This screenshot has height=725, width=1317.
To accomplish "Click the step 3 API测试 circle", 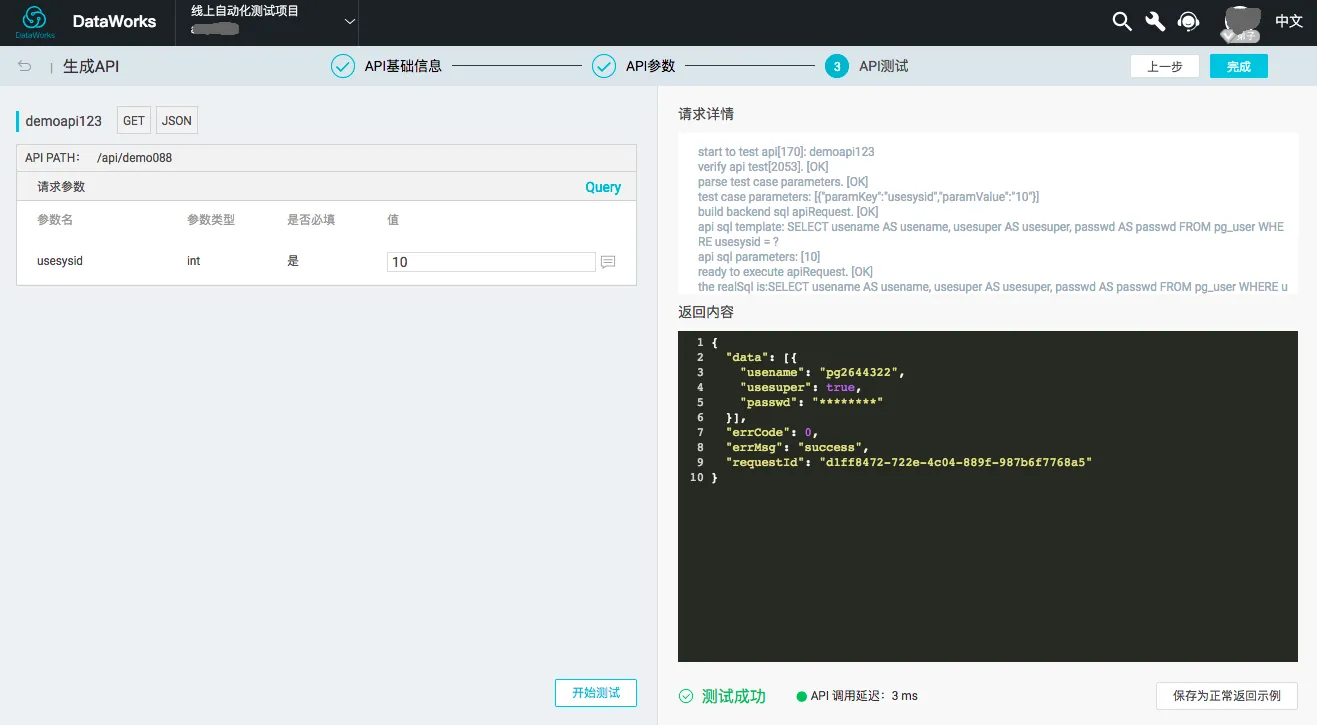I will tap(837, 66).
